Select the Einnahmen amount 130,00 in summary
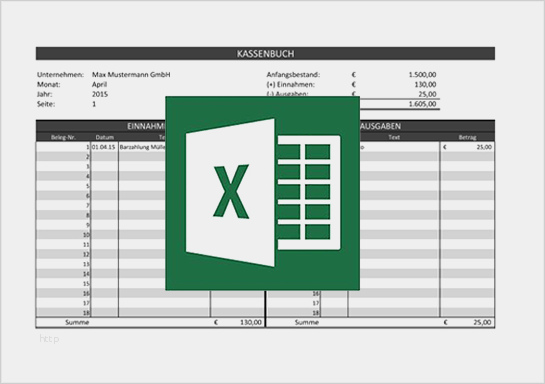Screen dimensions: 545x384 click(x=425, y=84)
